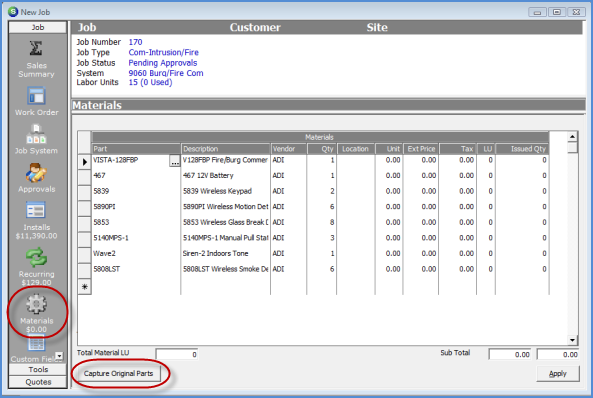
Task: Click the Location column header
Action: click(356, 149)
